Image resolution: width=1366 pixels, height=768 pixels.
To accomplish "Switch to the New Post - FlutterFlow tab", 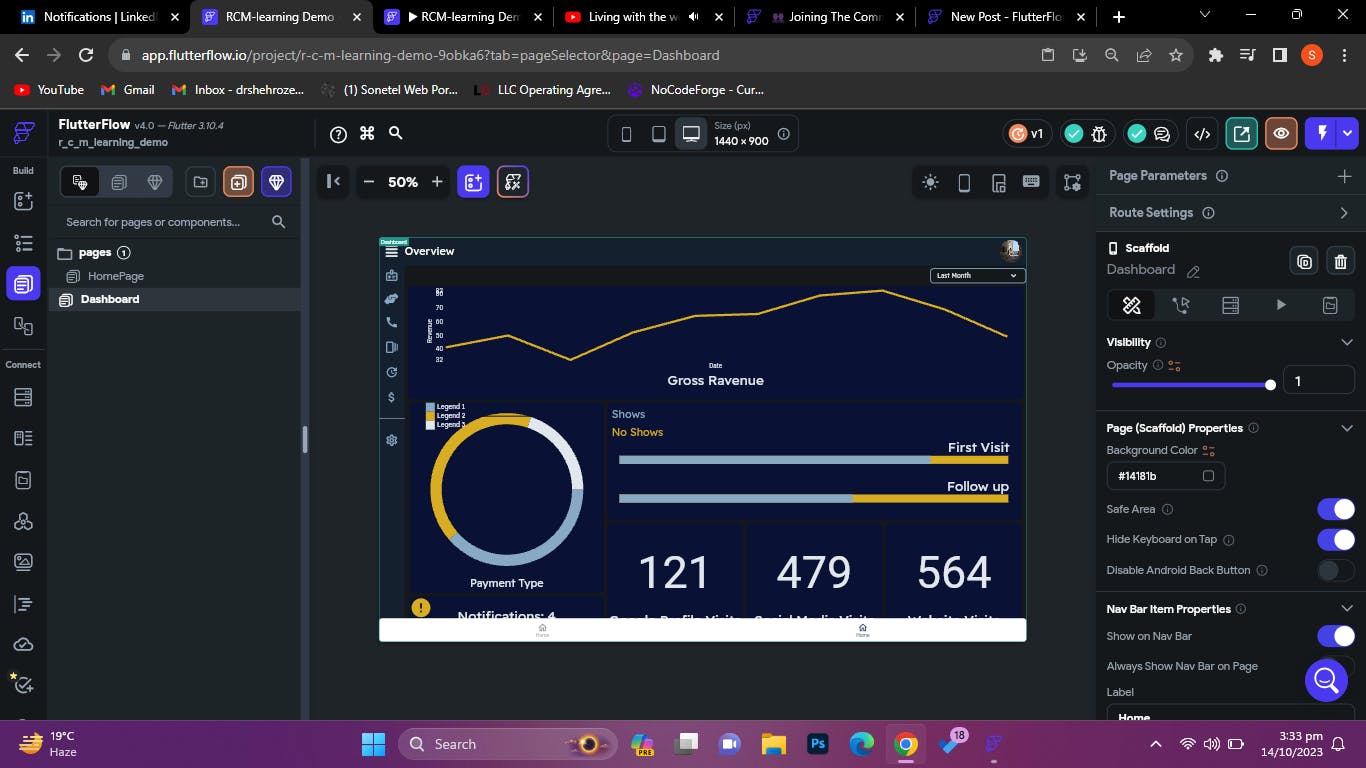I will click(x=1006, y=17).
